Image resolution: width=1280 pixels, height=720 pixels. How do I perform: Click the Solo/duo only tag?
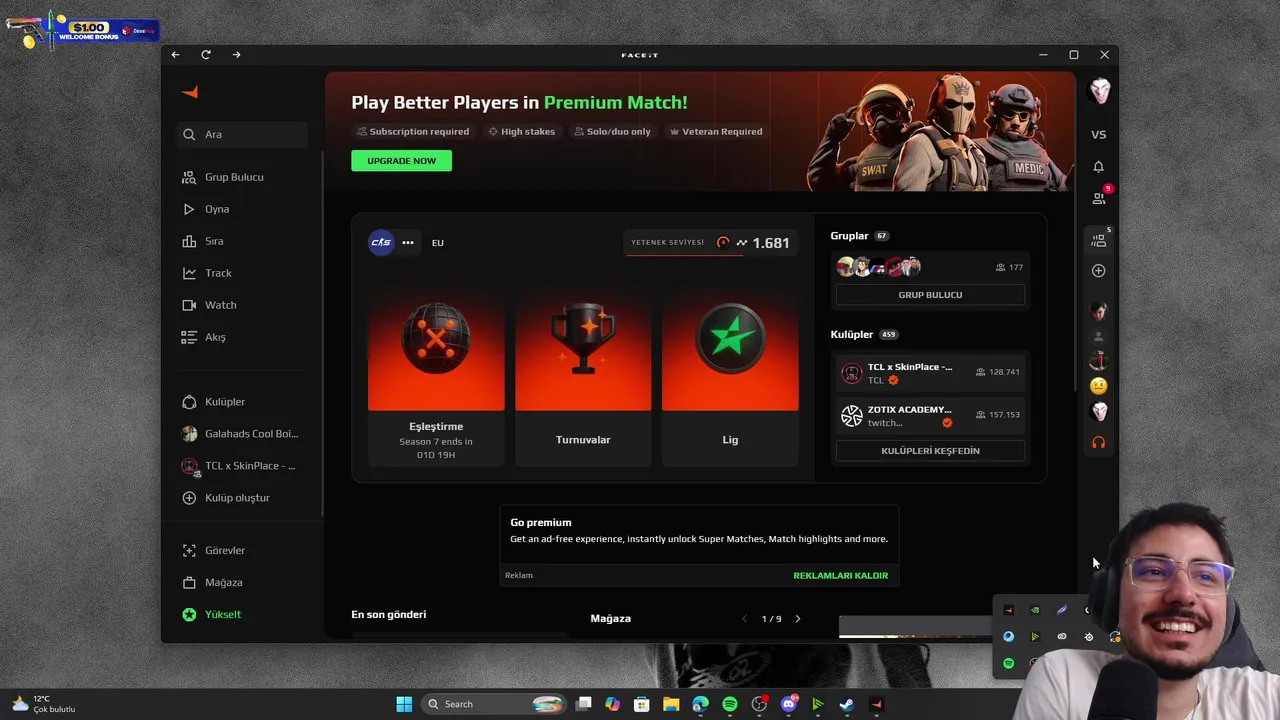point(612,132)
